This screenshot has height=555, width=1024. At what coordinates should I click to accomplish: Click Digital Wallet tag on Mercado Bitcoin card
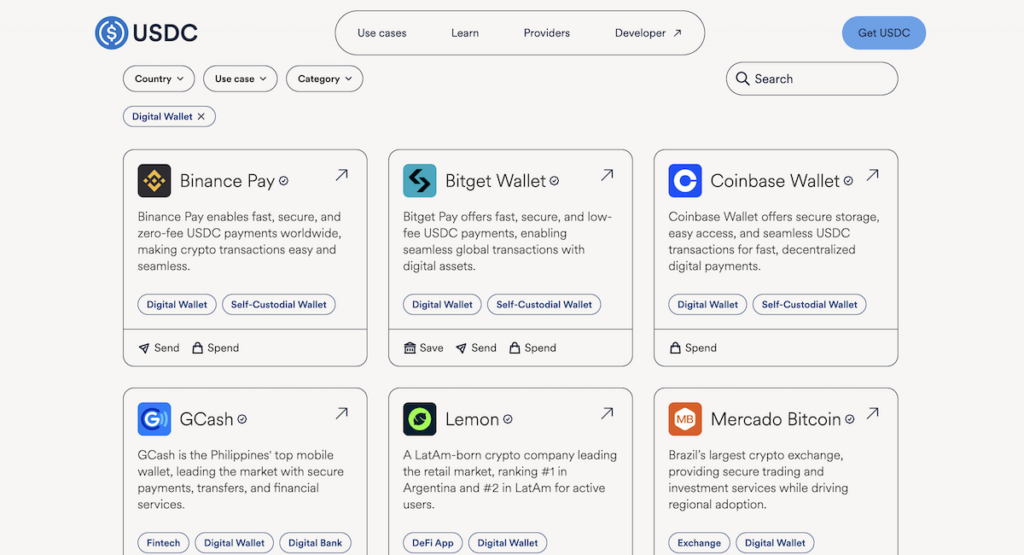click(x=775, y=543)
